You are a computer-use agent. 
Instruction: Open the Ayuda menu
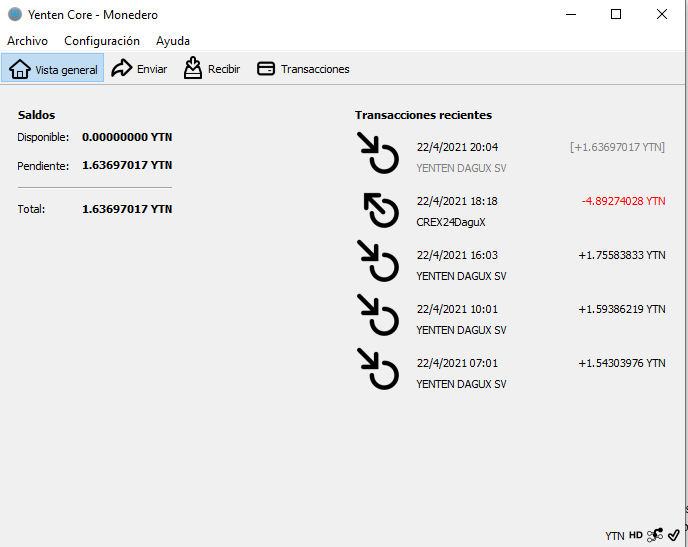tap(173, 41)
